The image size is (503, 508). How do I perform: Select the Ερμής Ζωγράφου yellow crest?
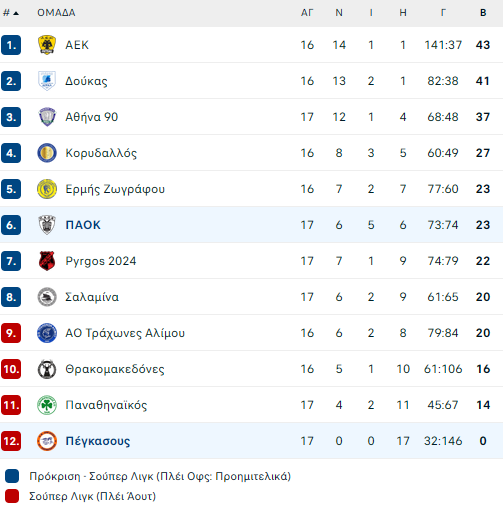(47, 189)
